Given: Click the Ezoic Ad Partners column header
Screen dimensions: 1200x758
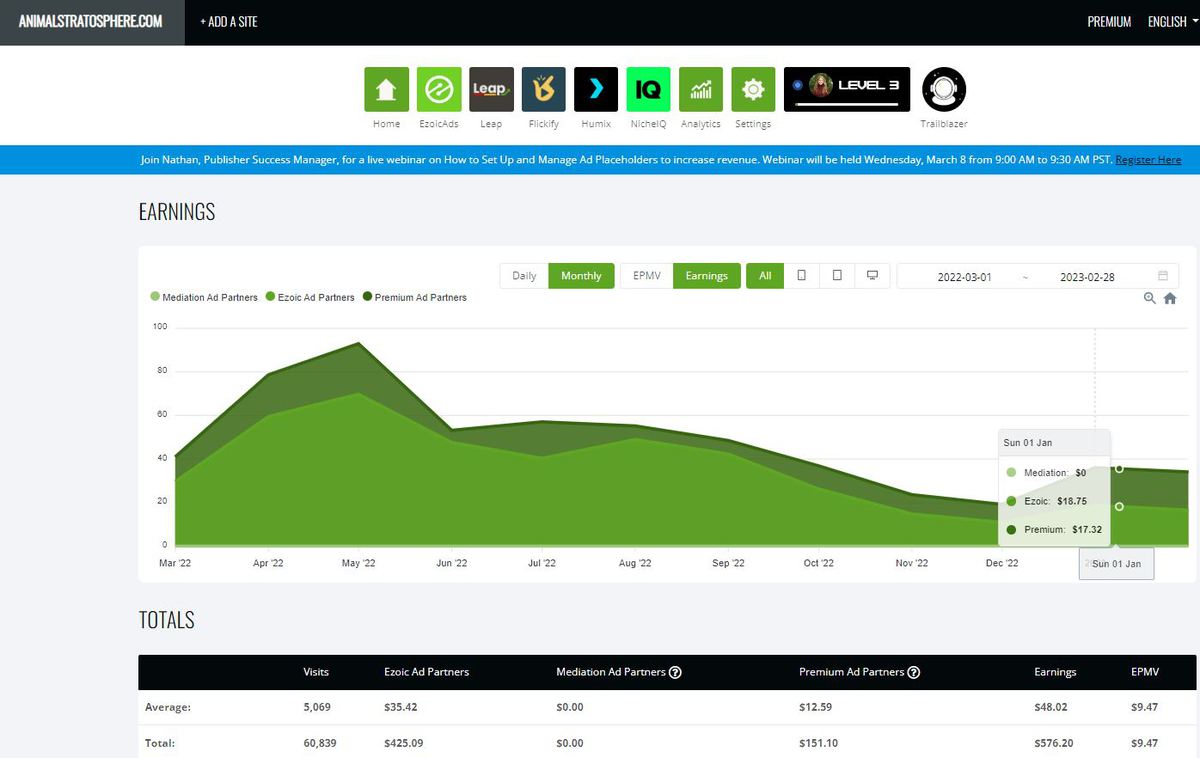Looking at the screenshot, I should pos(426,672).
